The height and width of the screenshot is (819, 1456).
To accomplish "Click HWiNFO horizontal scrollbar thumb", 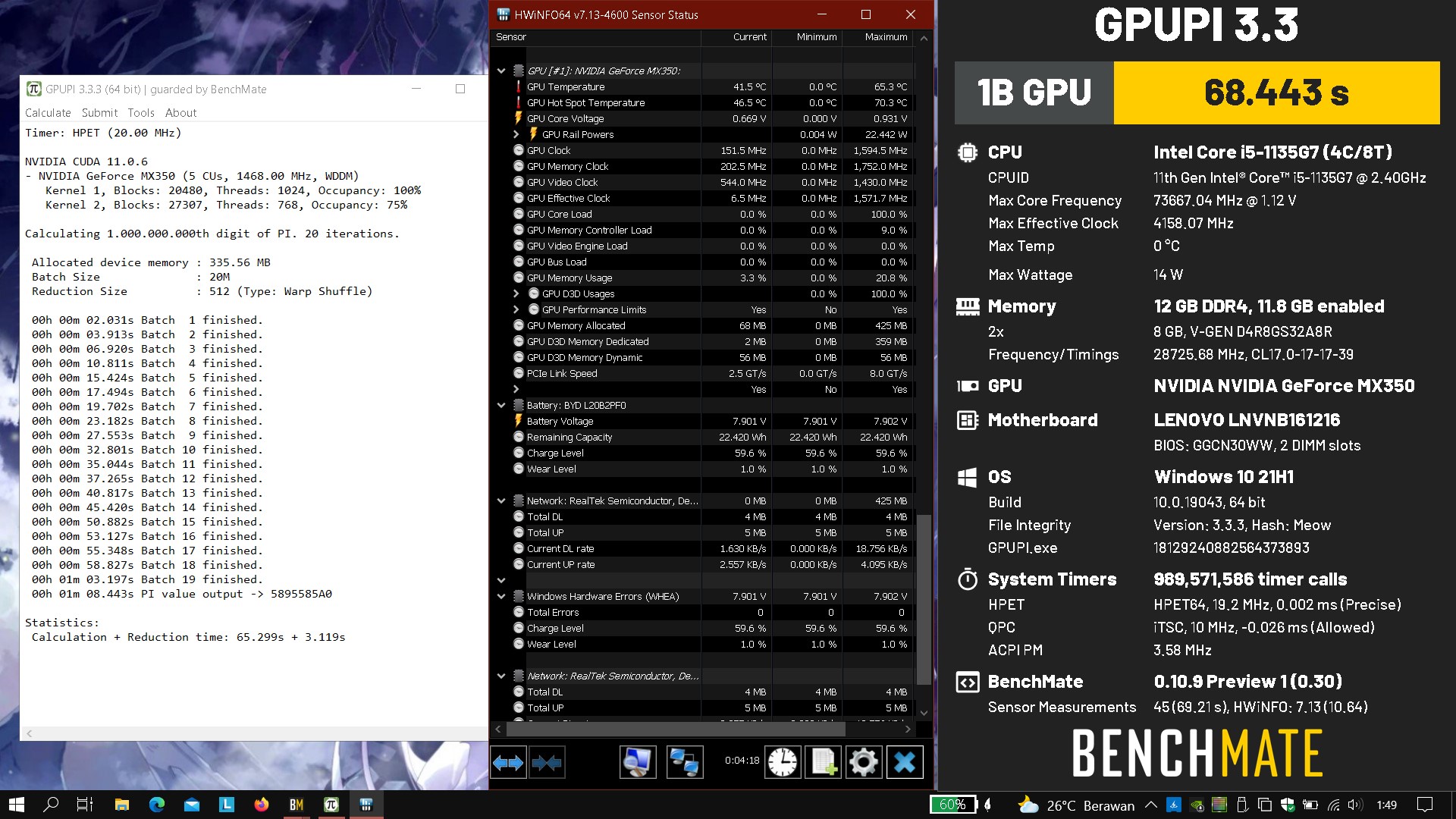I will coord(676,729).
